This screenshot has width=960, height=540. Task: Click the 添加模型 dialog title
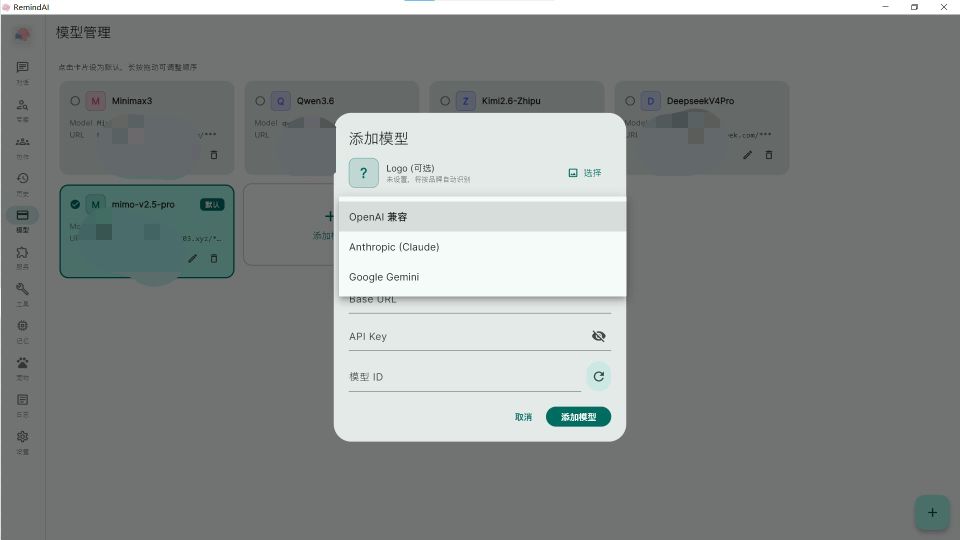[378, 138]
